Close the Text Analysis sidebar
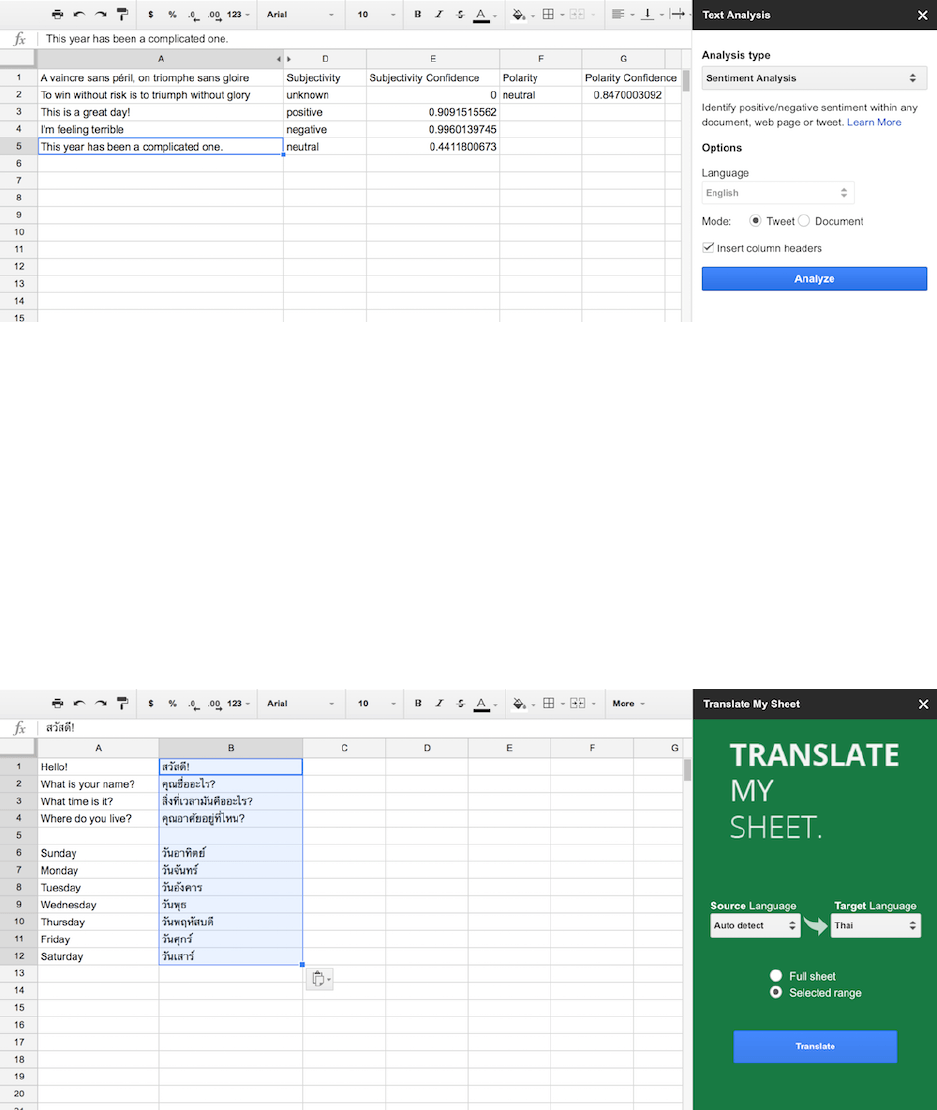The width and height of the screenshot is (937, 1110). (x=922, y=15)
